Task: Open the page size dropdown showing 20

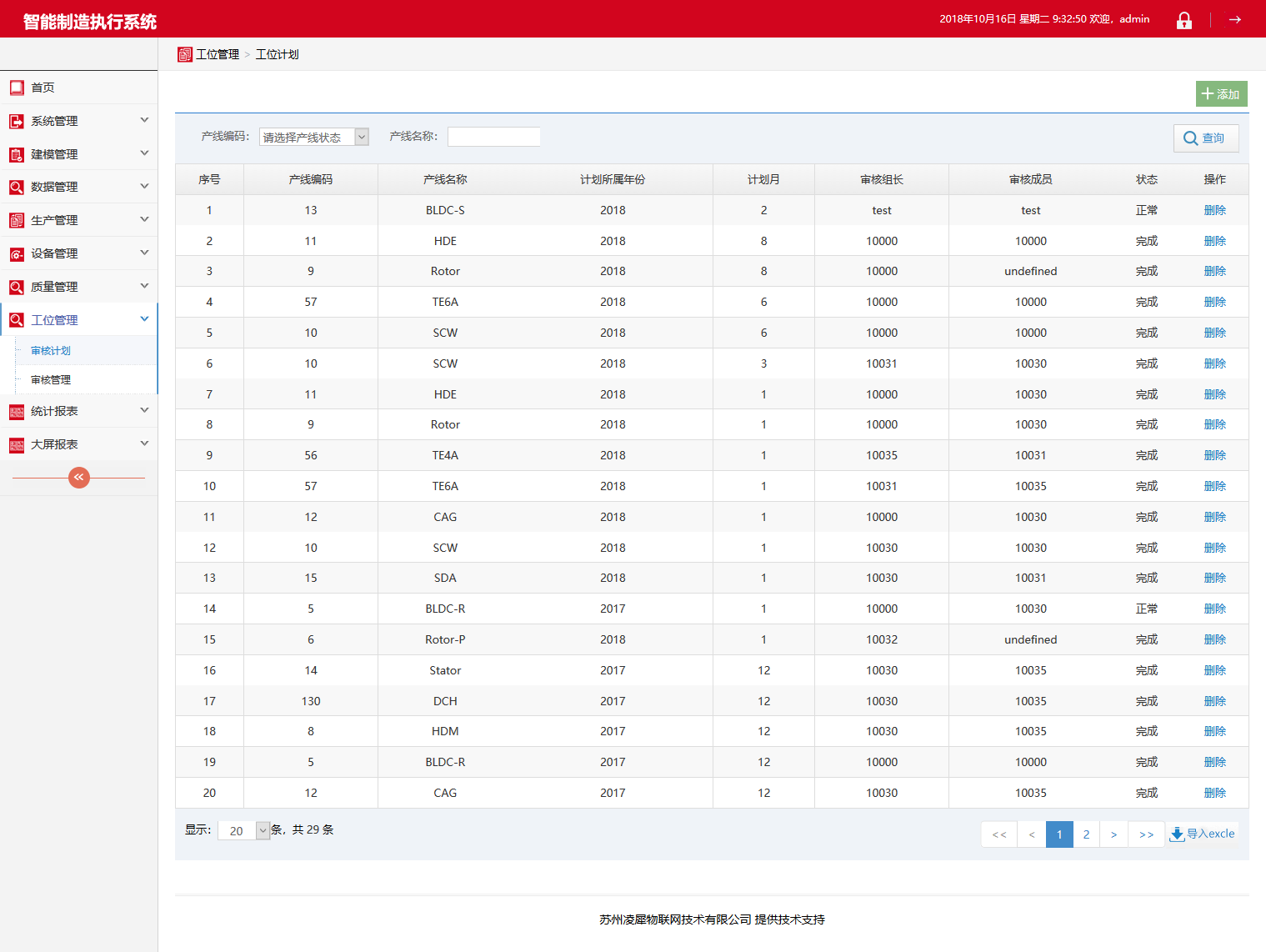Action: point(243,830)
